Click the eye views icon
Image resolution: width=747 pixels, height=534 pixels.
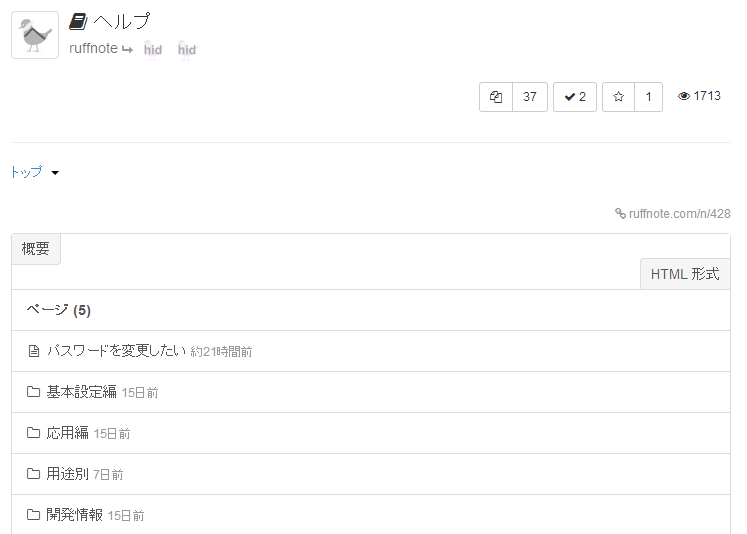tap(684, 97)
